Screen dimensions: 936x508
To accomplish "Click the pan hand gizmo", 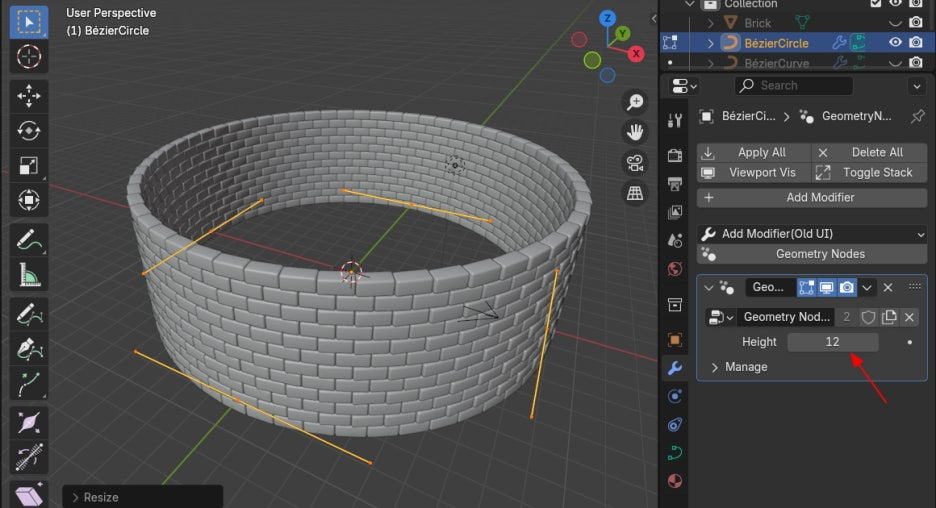I will point(635,132).
